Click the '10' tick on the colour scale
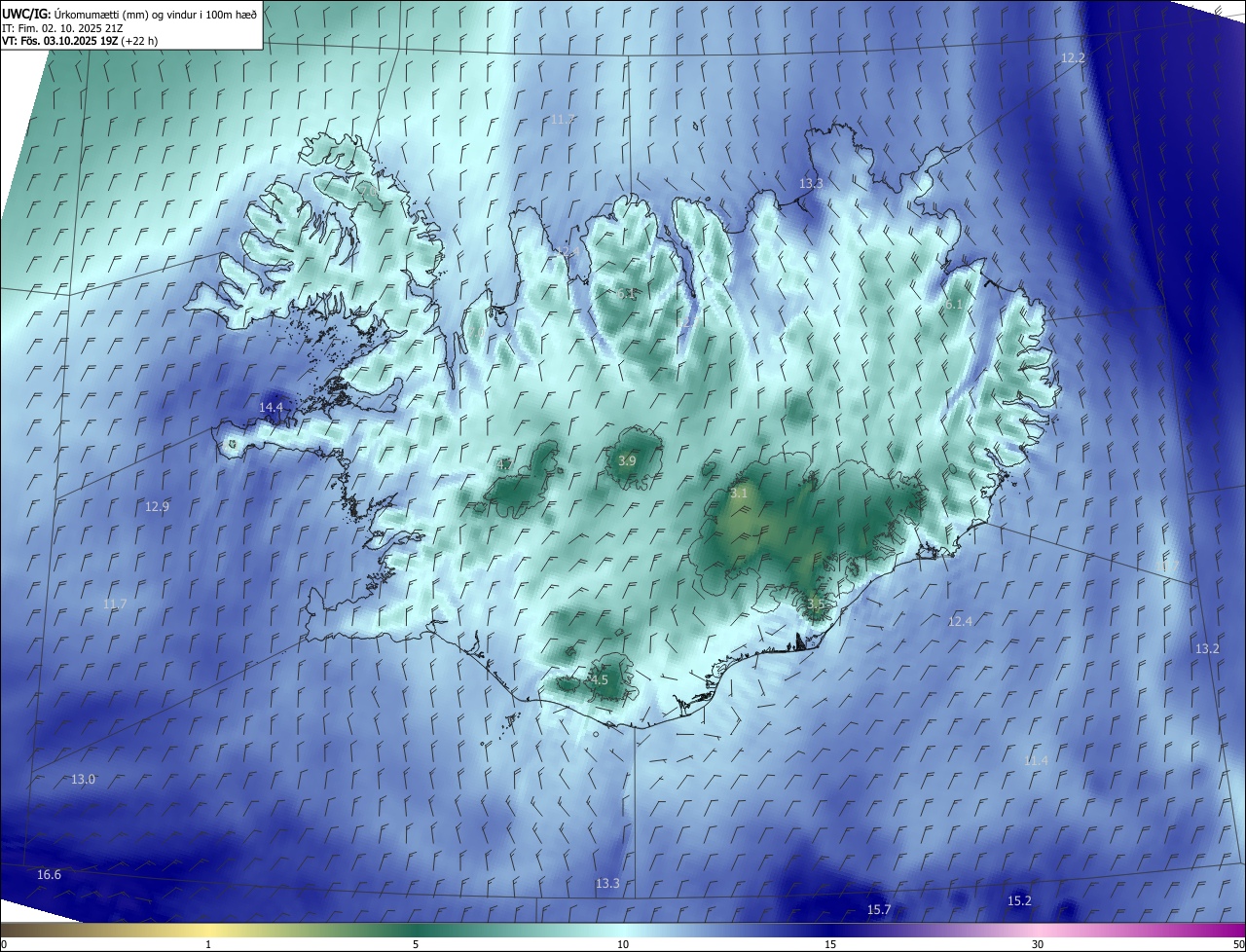Image resolution: width=1246 pixels, height=952 pixels. pos(623,944)
